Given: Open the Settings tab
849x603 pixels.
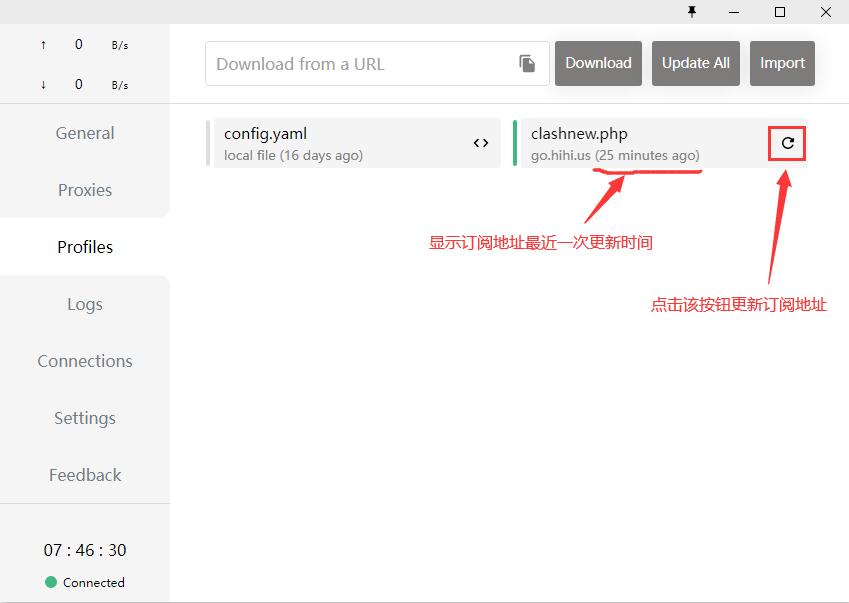Looking at the screenshot, I should [x=85, y=418].
